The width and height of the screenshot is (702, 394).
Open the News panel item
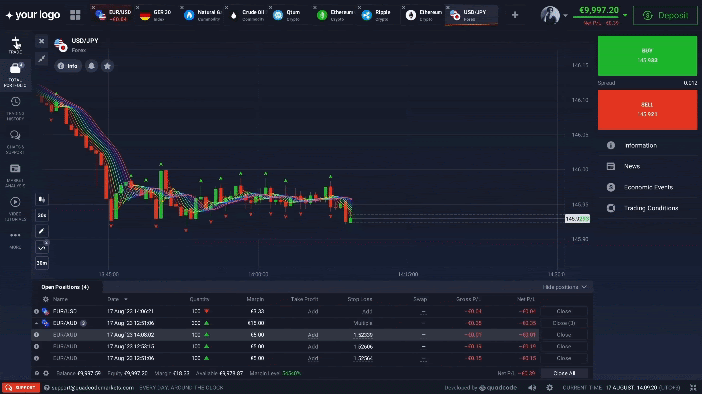(647, 166)
